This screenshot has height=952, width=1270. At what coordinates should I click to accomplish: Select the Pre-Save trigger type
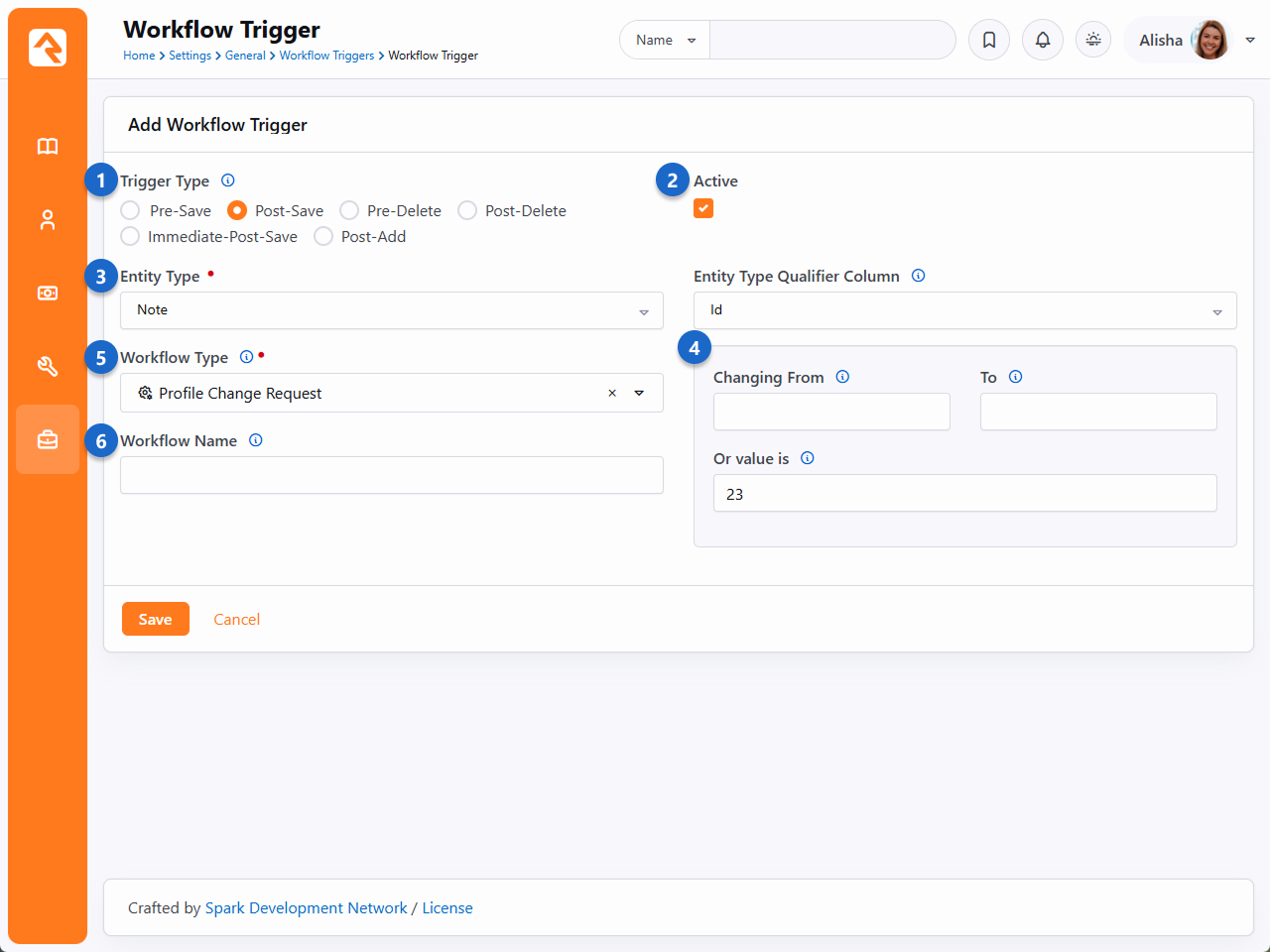[130, 211]
